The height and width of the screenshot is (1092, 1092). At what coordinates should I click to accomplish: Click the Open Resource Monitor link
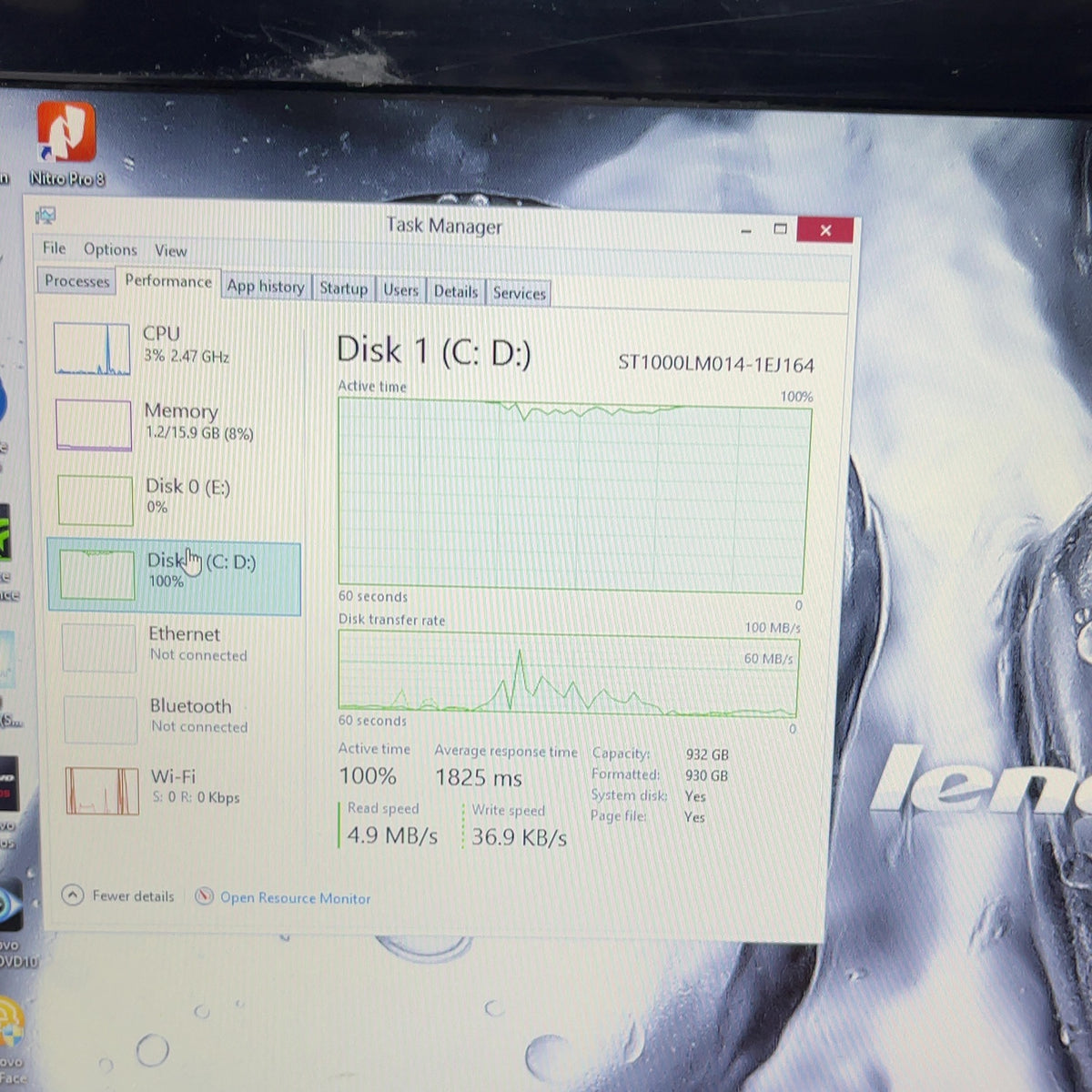pos(296,898)
